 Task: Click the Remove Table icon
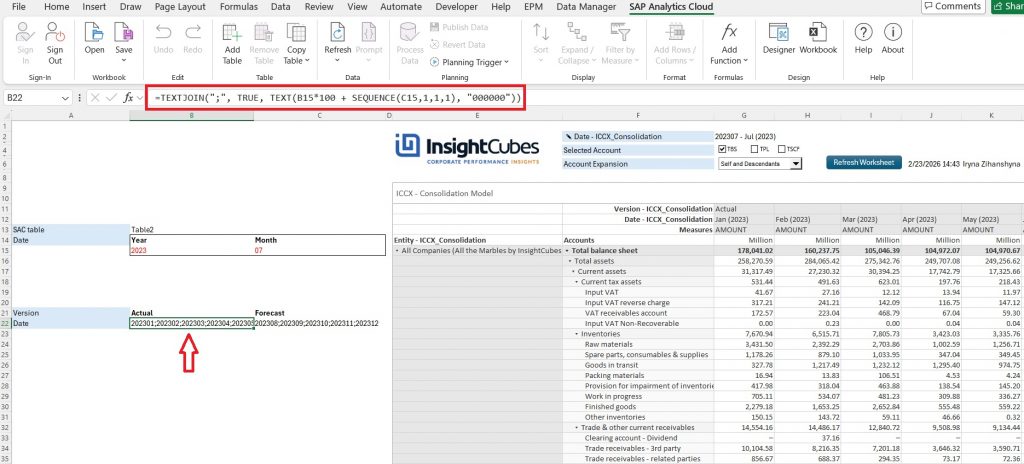(263, 33)
